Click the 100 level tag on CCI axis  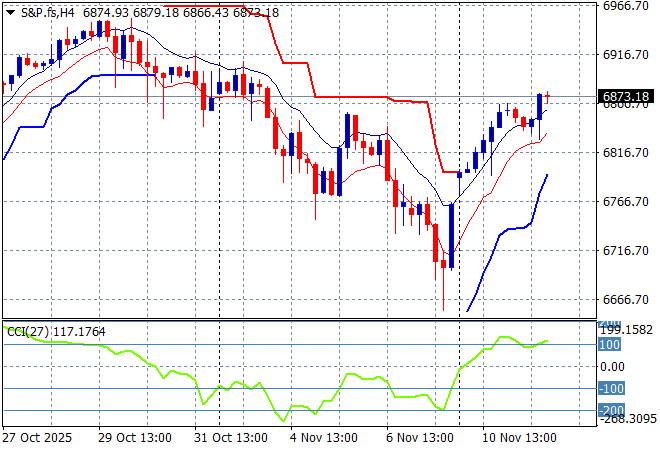[x=610, y=344]
